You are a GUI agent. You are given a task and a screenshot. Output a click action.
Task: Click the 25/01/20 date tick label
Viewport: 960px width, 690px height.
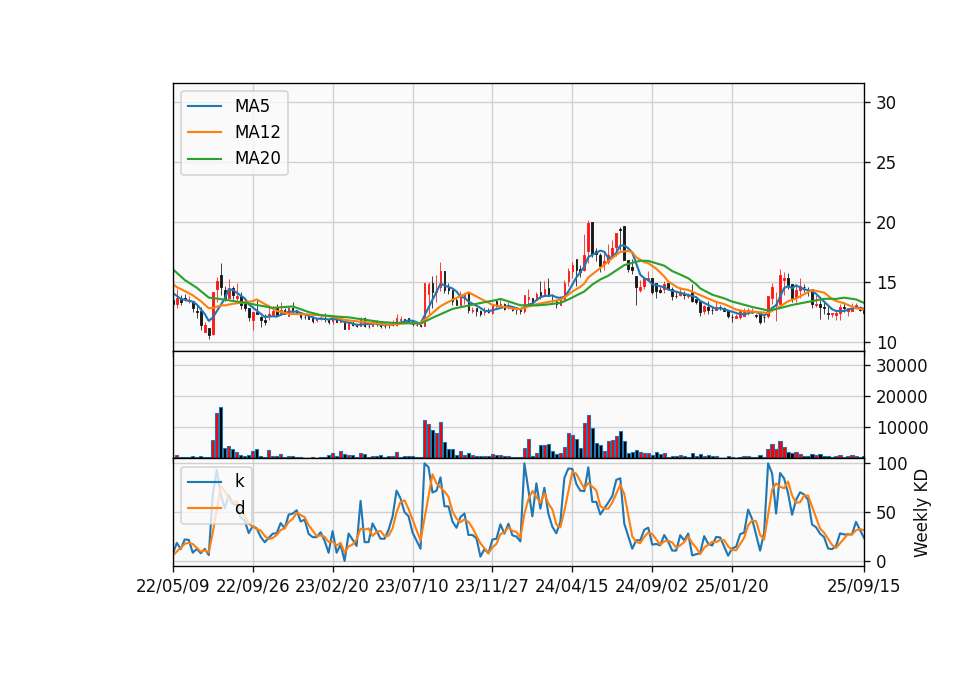732,586
